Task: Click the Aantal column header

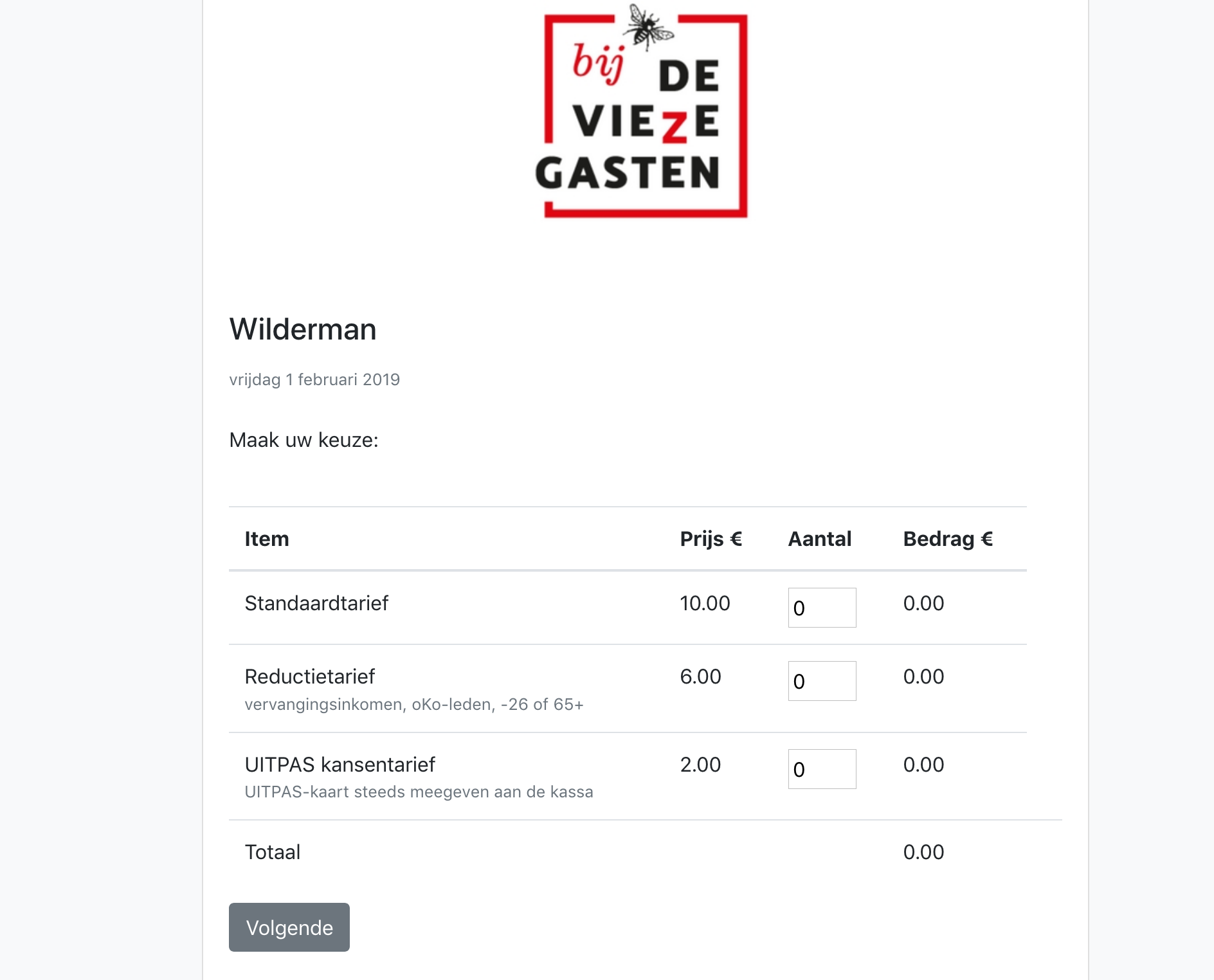Action: tap(820, 539)
